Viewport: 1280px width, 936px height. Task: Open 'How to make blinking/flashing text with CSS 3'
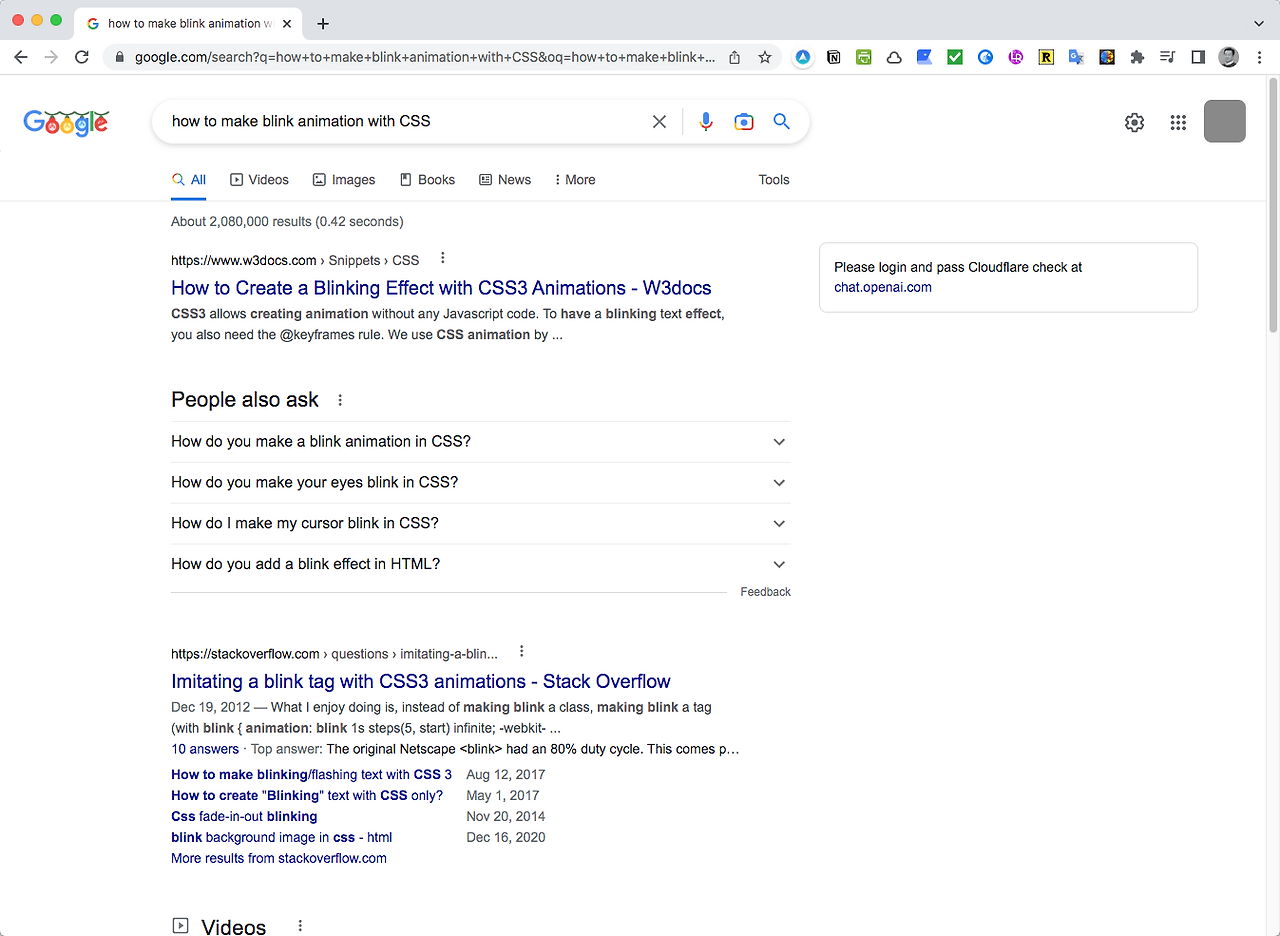coord(311,774)
